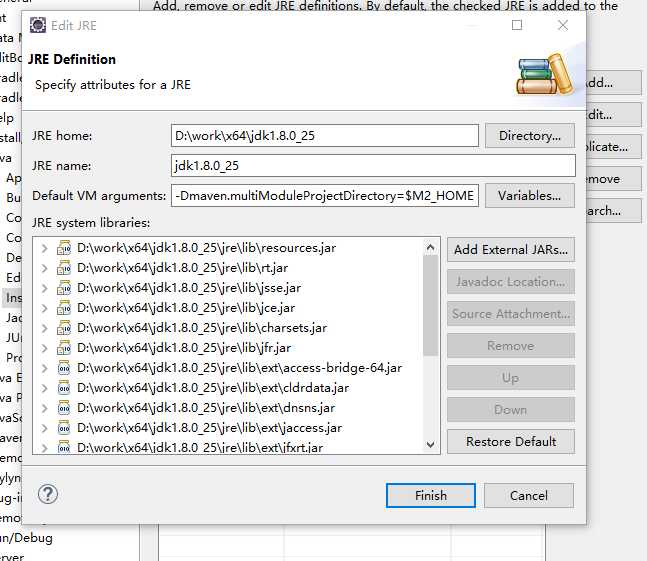
Task: Click the jar icon for cldrdata.jar
Action: (64, 388)
